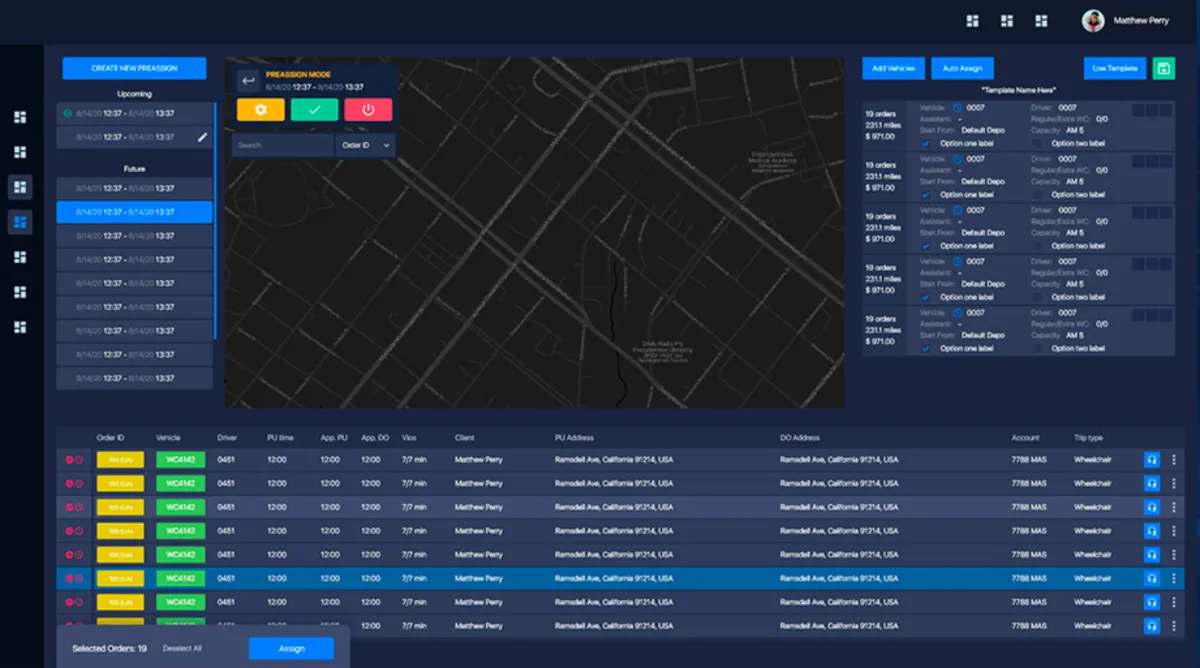Click the blue Assign button
Screen dimensions: 1200x668
[x=291, y=648]
